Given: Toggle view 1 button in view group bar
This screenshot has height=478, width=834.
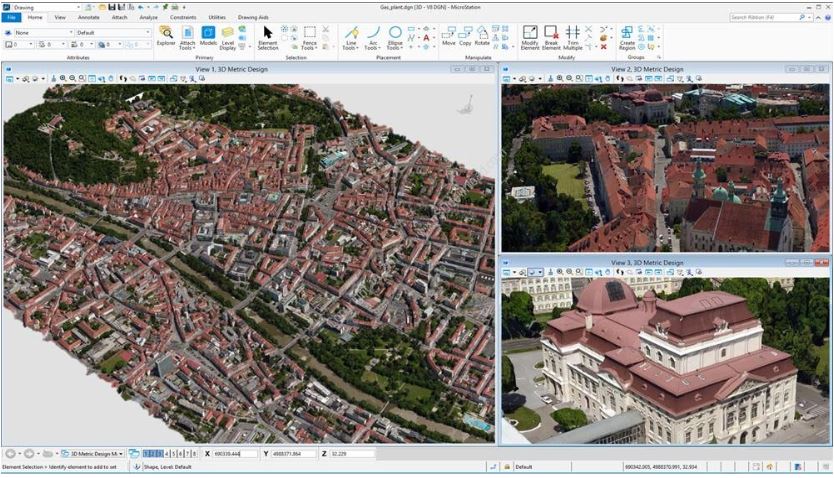Looking at the screenshot, I should coord(147,454).
